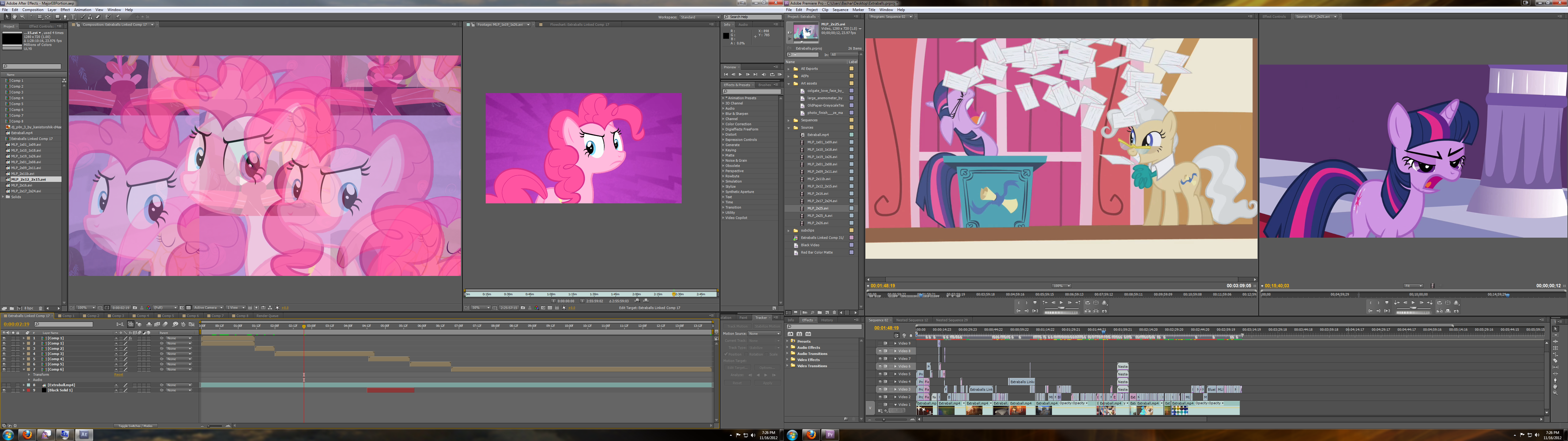Screen dimensions: 1568x441
Task: Click Firefox on the left taskbar
Action: (x=27, y=434)
